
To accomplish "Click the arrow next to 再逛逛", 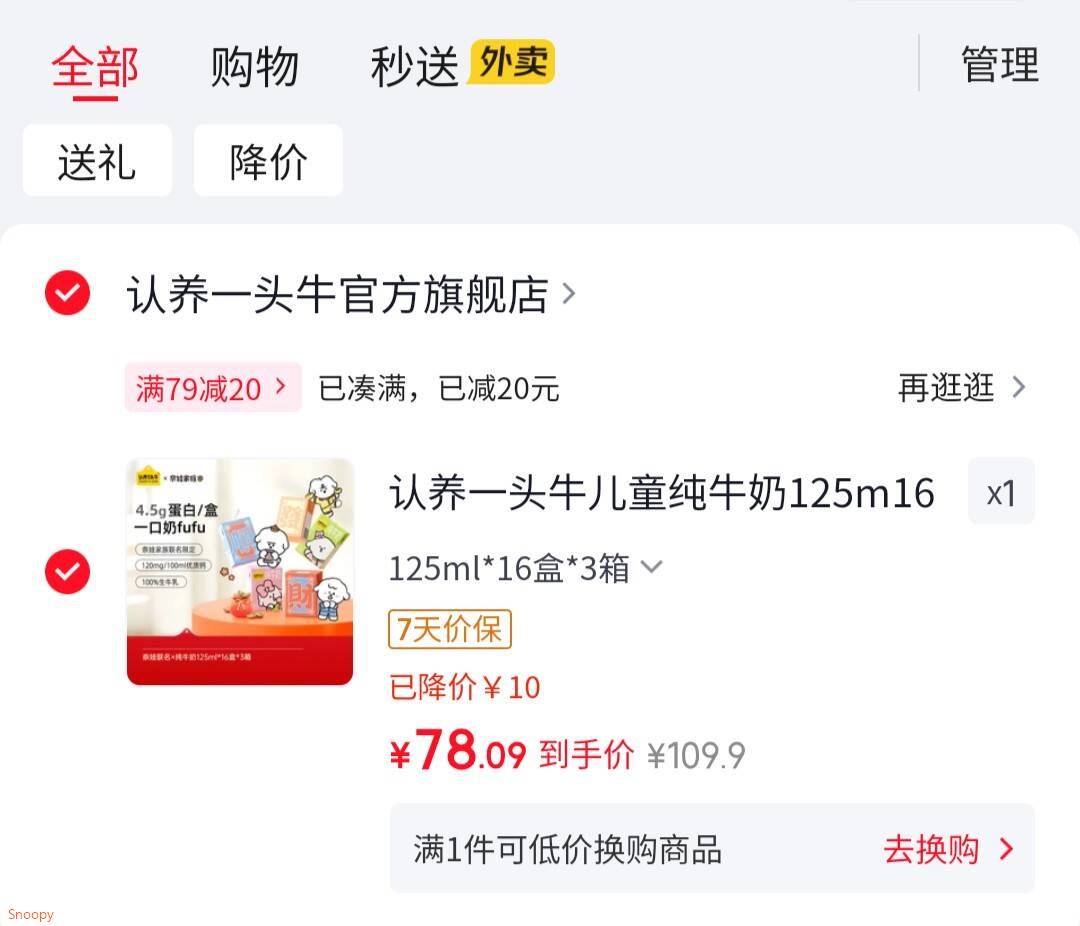I will pyautogui.click(x=1019, y=387).
